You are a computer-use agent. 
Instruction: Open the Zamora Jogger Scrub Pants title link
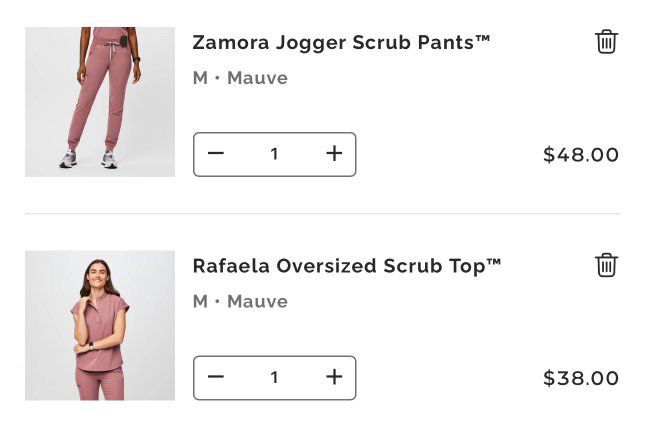point(340,42)
